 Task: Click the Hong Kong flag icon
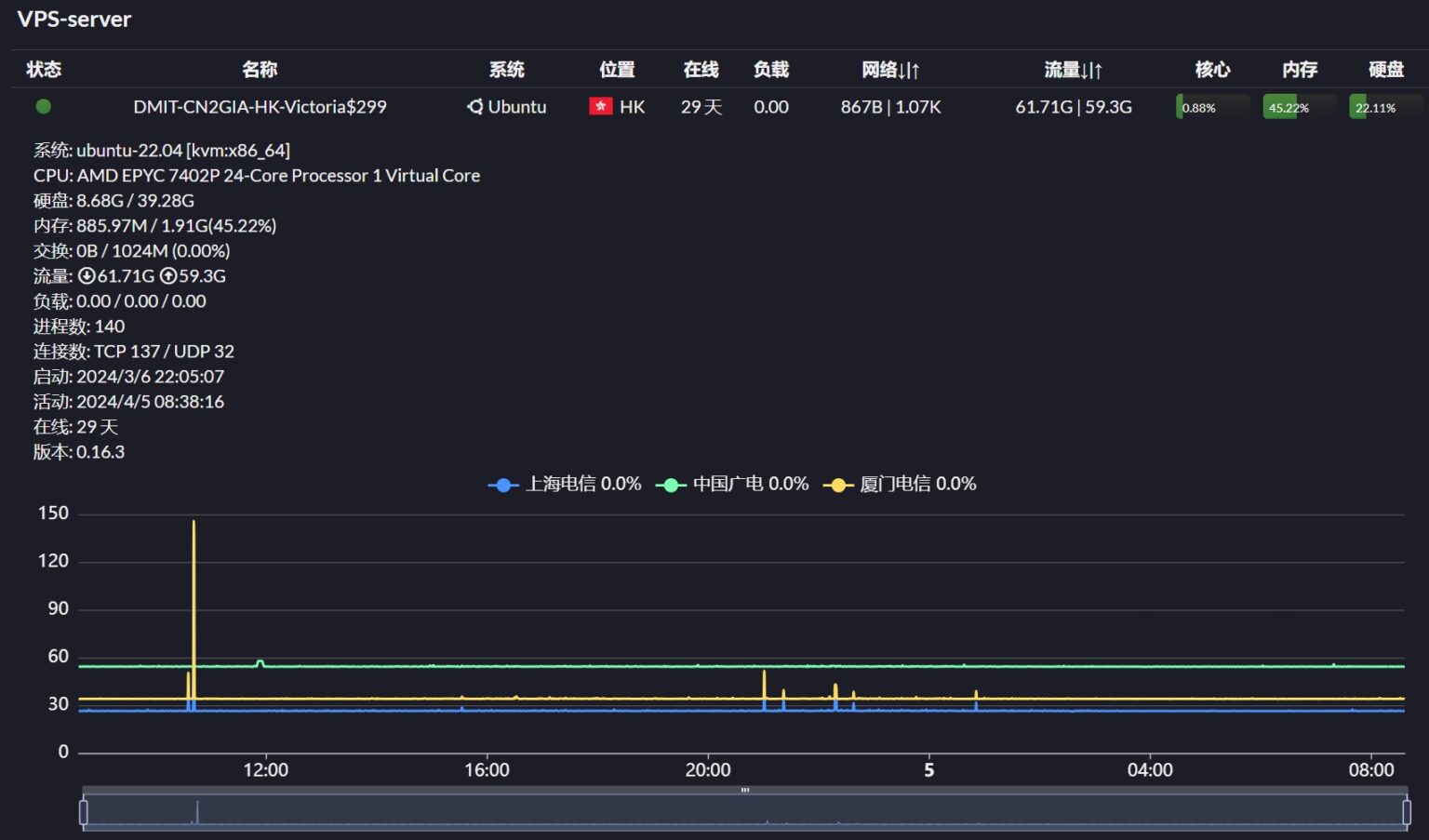[x=600, y=106]
